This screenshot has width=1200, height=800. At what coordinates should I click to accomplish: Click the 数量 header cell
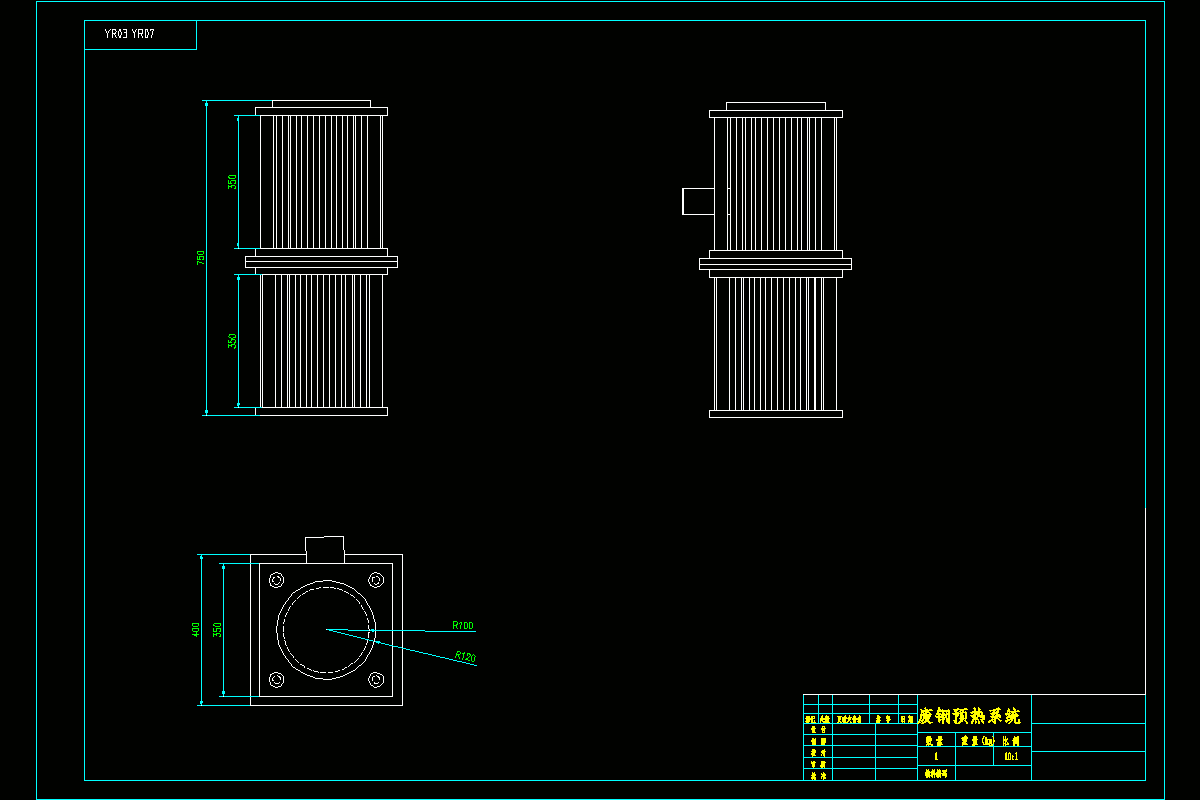coord(934,741)
